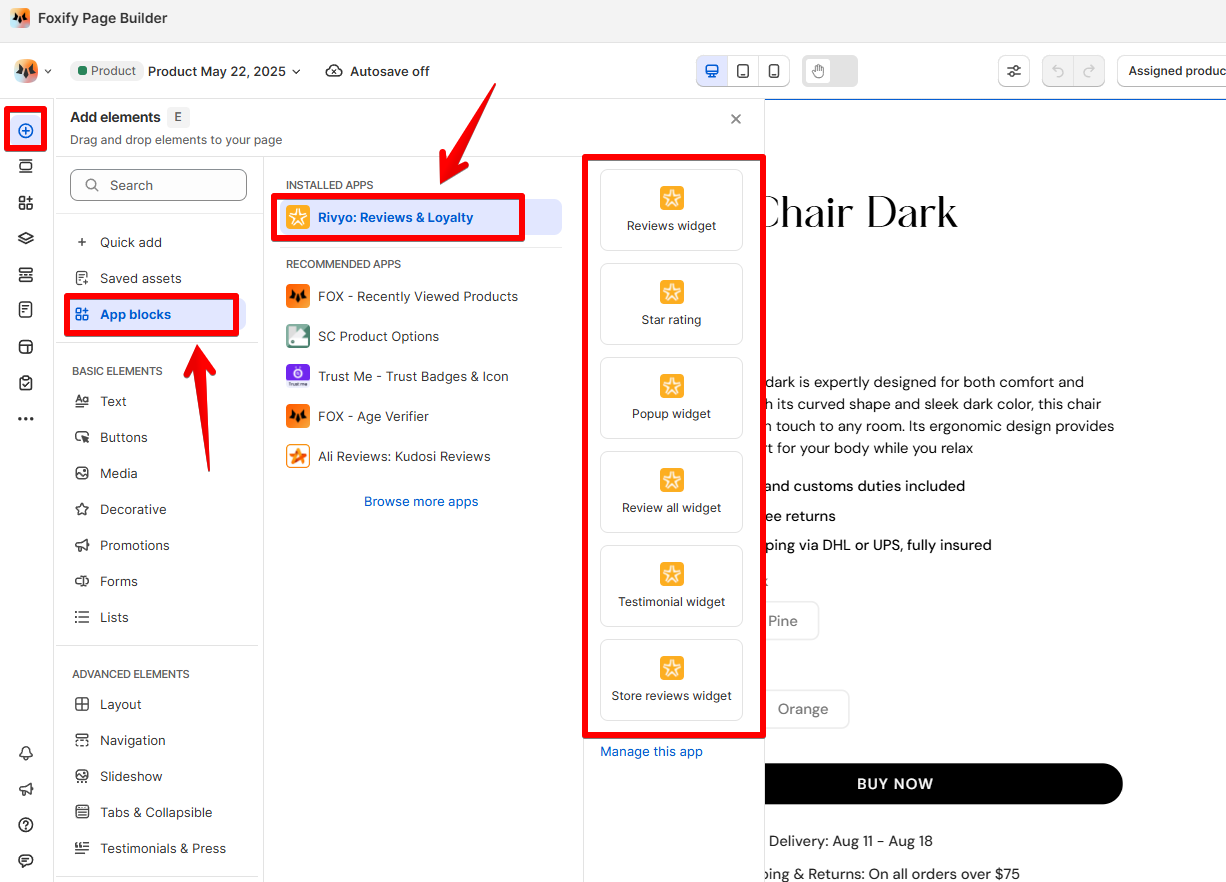Click the plus Add elements sidebar icon
The width and height of the screenshot is (1226, 882).
pos(26,131)
